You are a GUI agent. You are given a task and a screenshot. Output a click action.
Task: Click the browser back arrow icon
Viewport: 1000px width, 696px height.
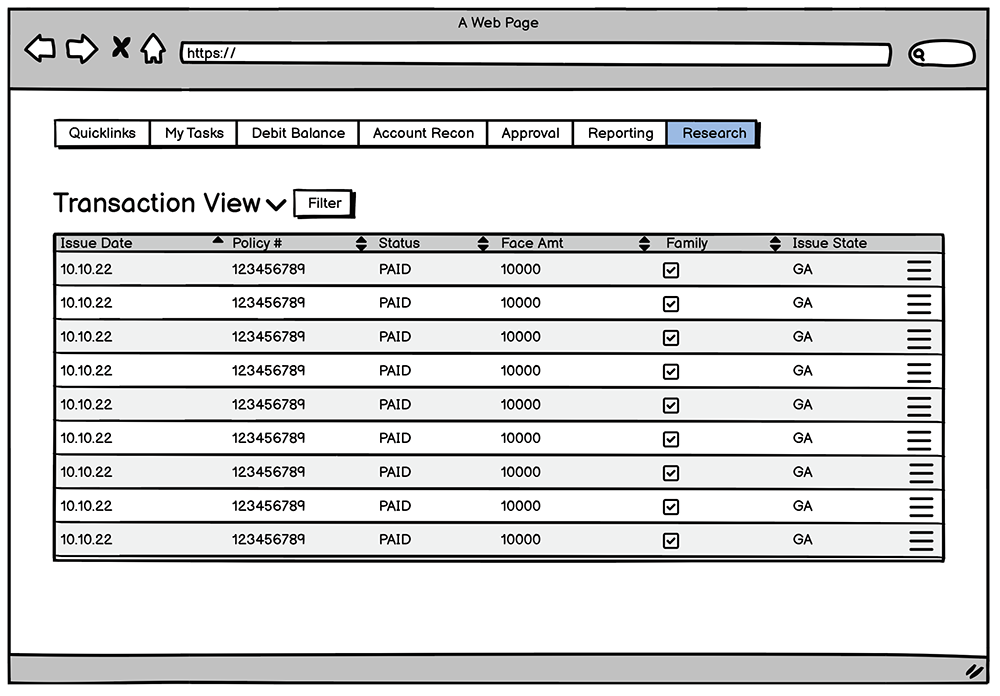(40, 49)
